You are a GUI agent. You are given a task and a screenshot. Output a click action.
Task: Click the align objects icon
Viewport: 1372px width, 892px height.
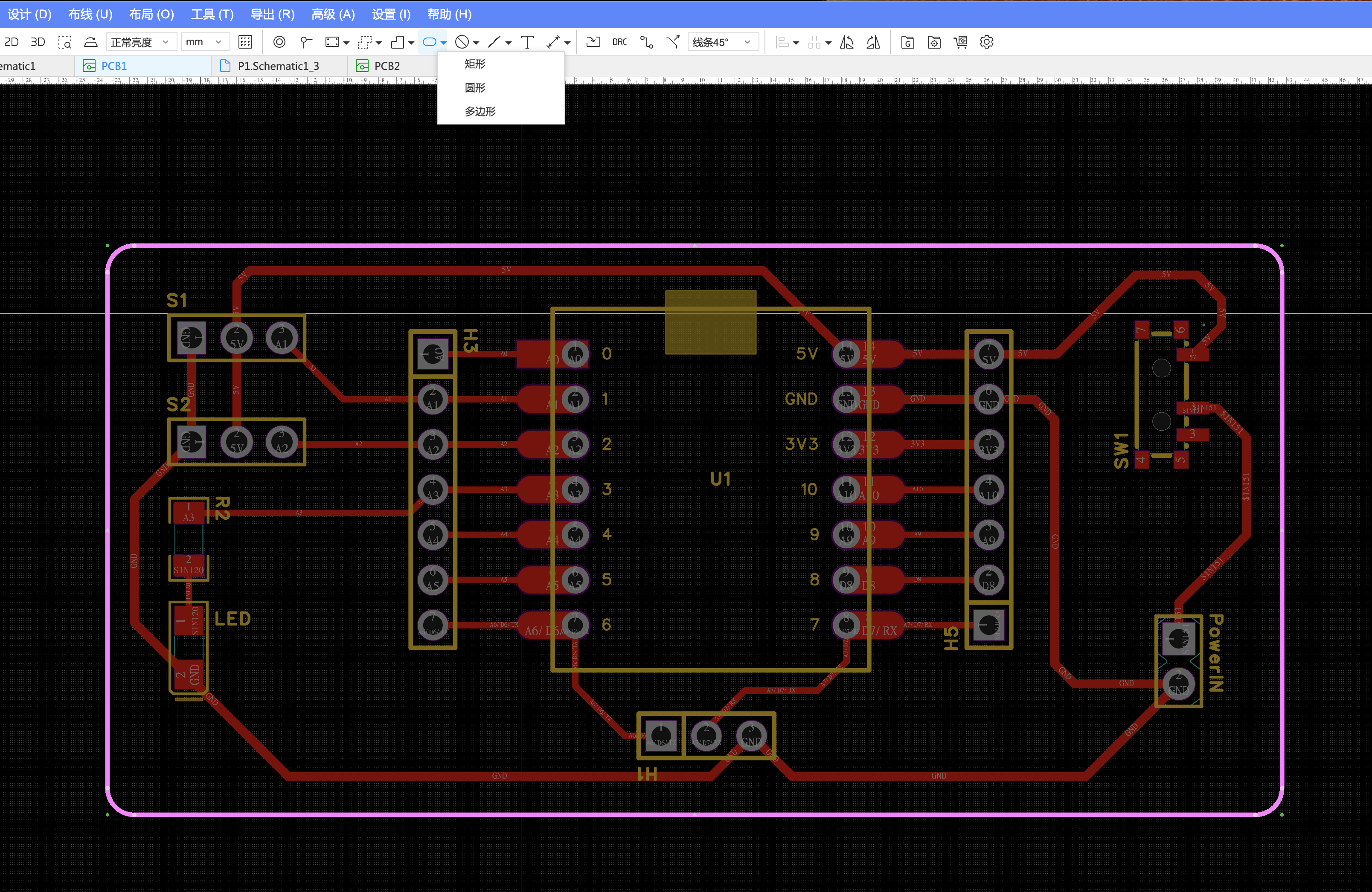[x=782, y=42]
